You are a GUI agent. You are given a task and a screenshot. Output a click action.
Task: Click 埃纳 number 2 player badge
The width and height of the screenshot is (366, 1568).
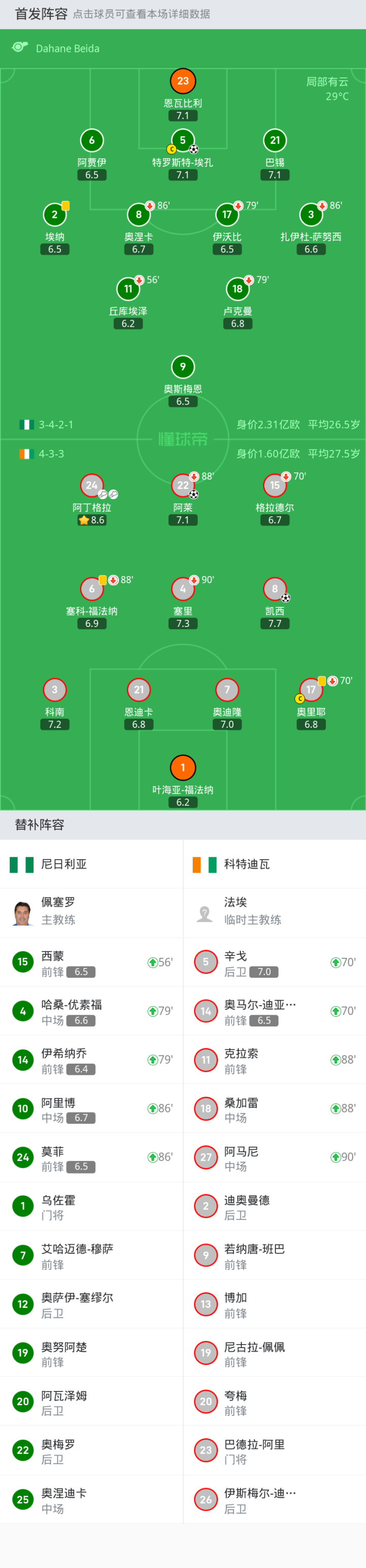point(55,214)
